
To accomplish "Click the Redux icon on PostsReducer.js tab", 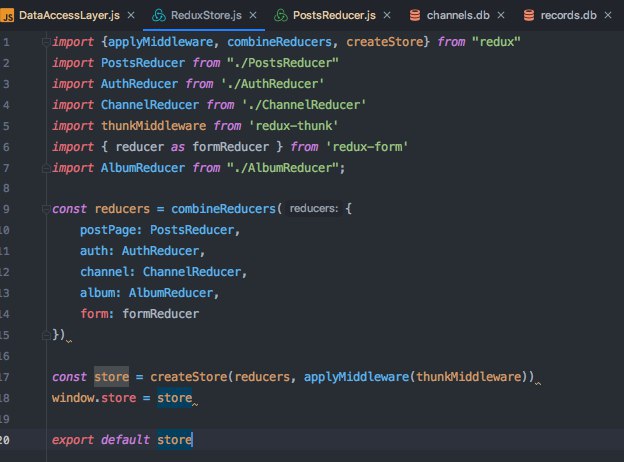I will point(281,16).
